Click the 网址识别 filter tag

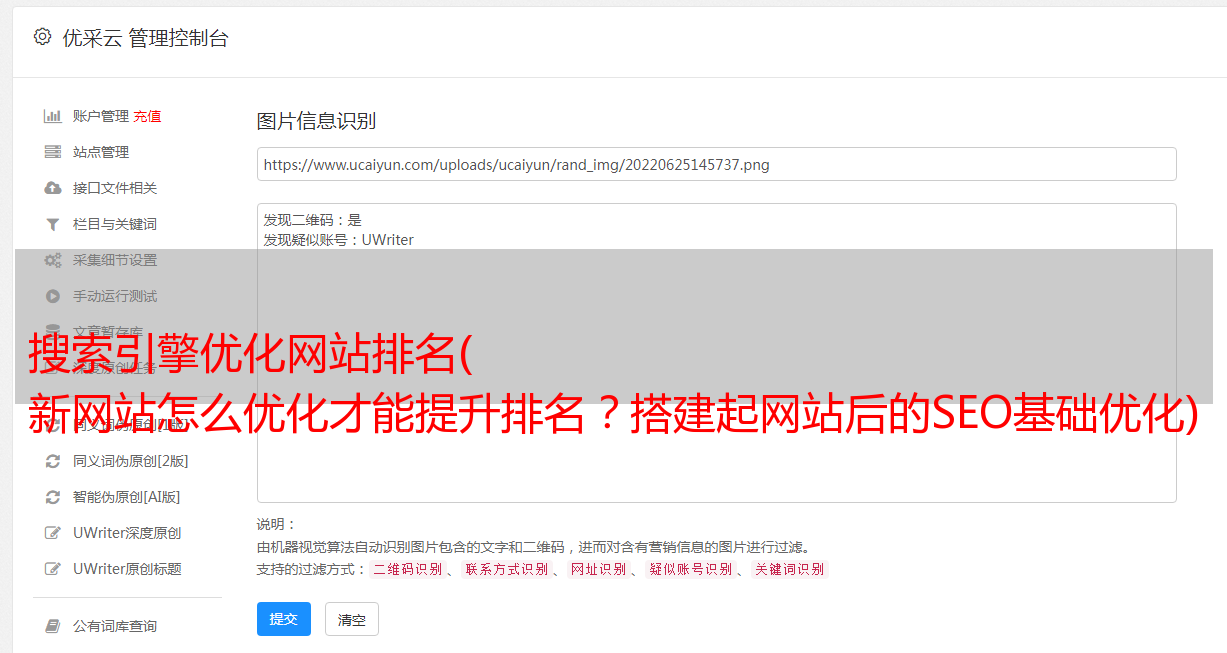point(598,569)
